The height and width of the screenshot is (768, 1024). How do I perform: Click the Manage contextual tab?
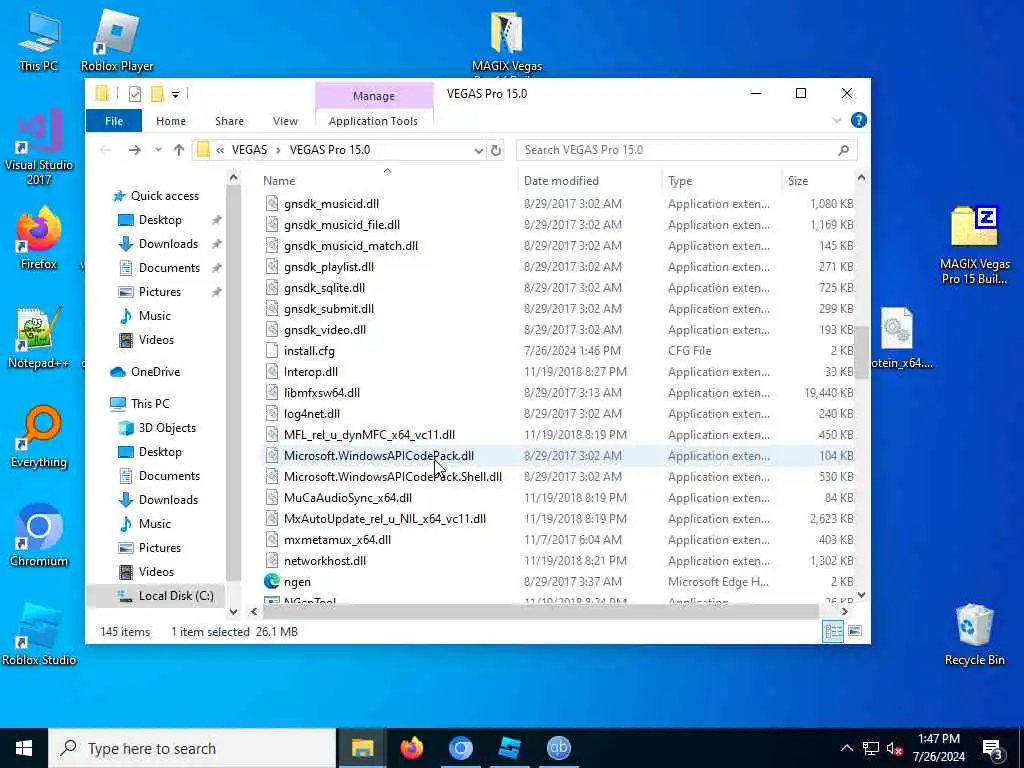pos(374,96)
